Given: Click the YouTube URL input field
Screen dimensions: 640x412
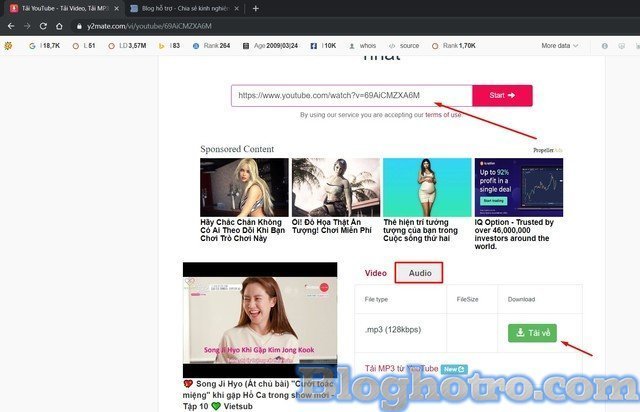Looking at the screenshot, I should pyautogui.click(x=350, y=96).
